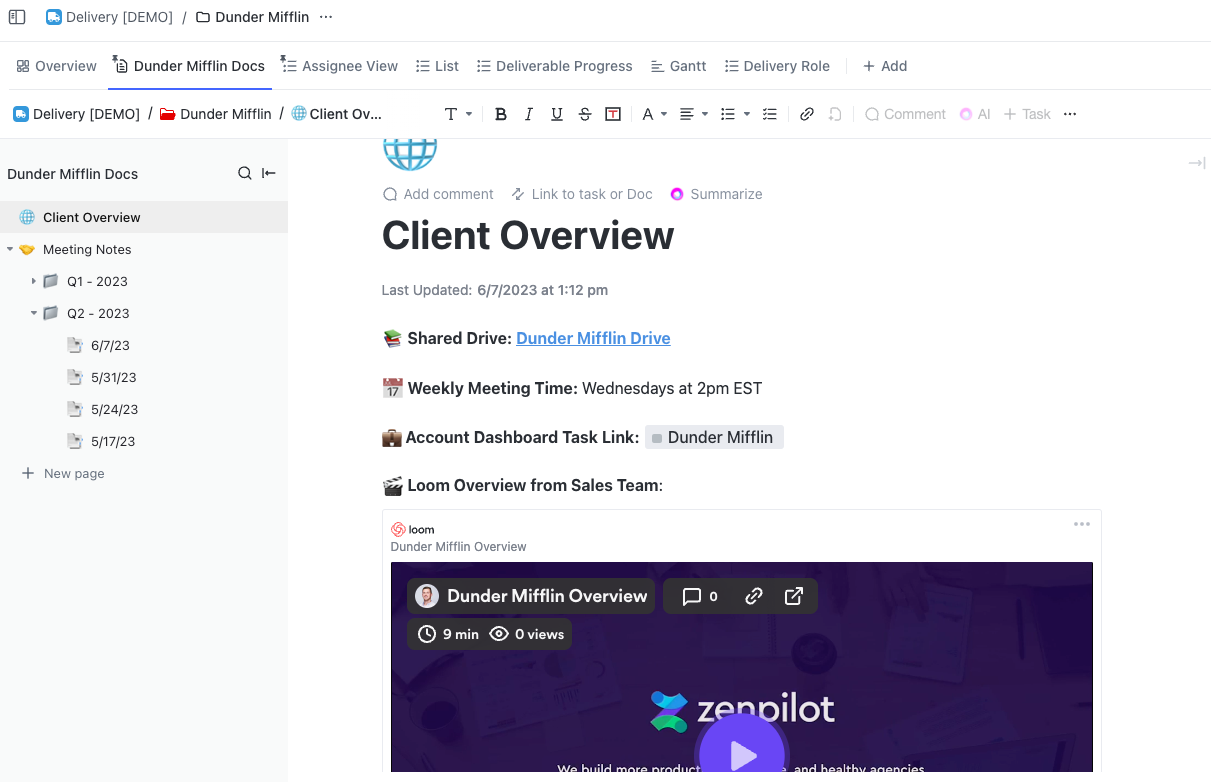This screenshot has height=782, width=1211.
Task: Search within Dunder Mifflin Docs
Action: 245,173
